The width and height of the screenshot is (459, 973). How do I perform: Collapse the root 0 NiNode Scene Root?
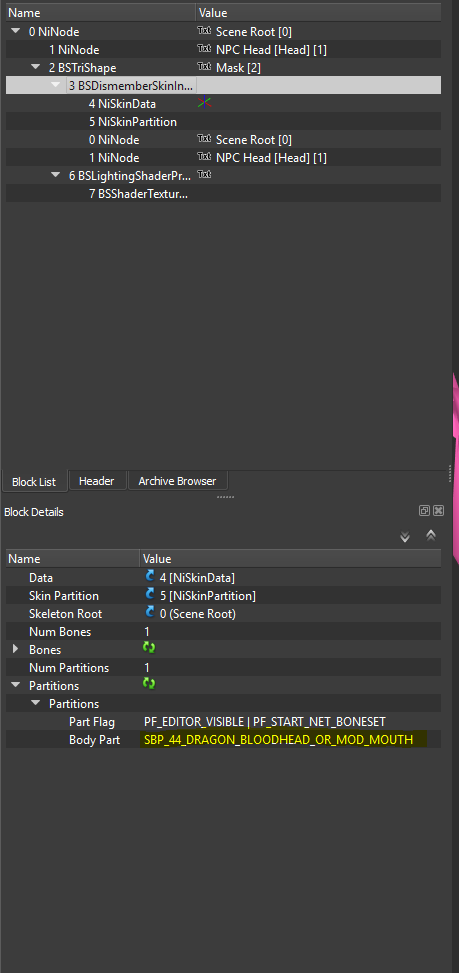pos(15,32)
